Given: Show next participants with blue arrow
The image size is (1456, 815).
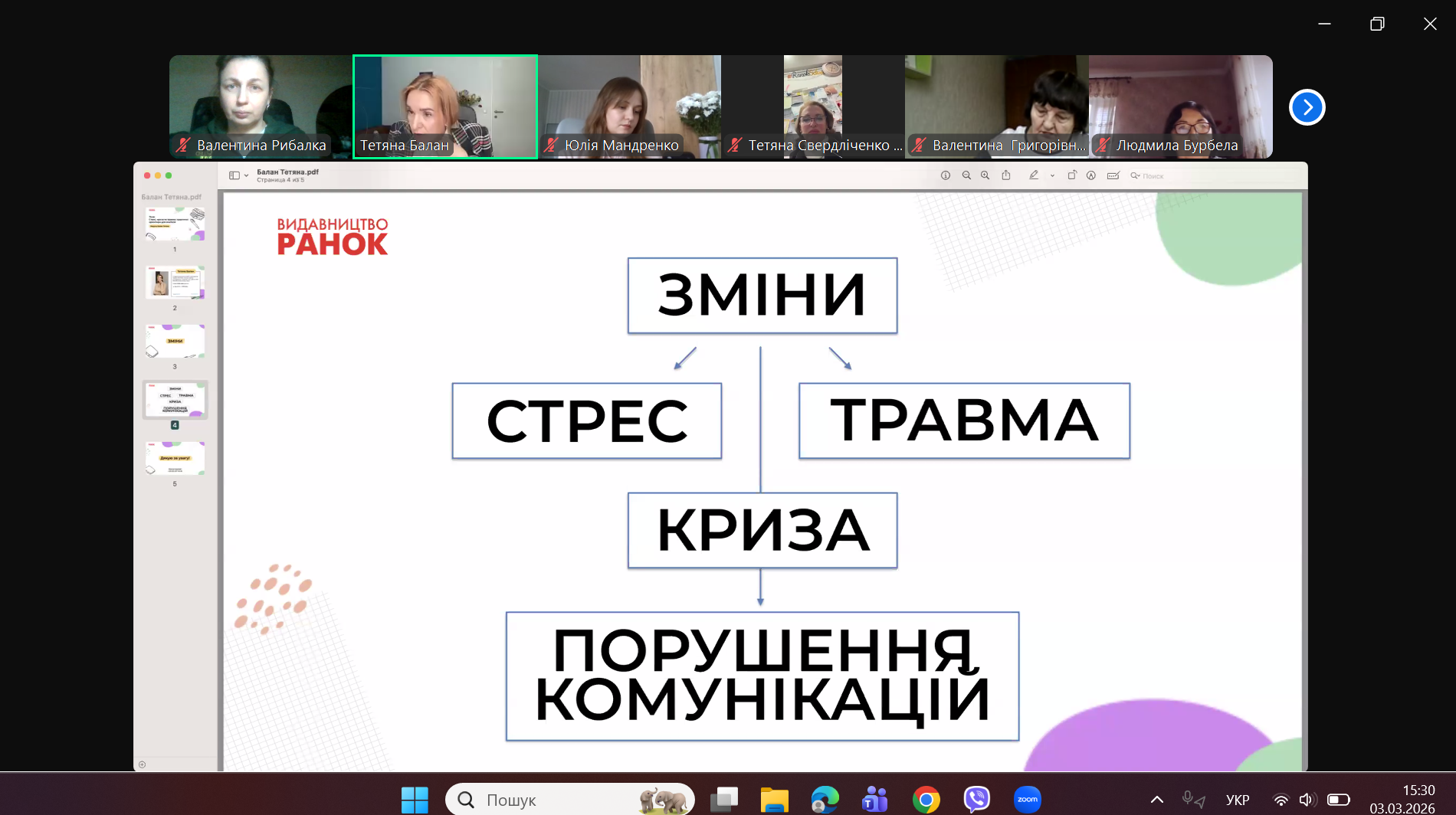Looking at the screenshot, I should pos(1307,107).
